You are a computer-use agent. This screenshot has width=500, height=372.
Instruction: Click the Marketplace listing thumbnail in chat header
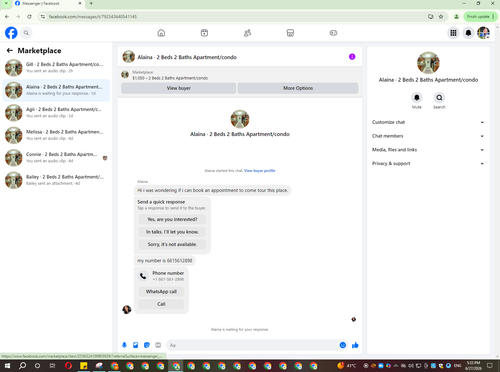(x=125, y=75)
